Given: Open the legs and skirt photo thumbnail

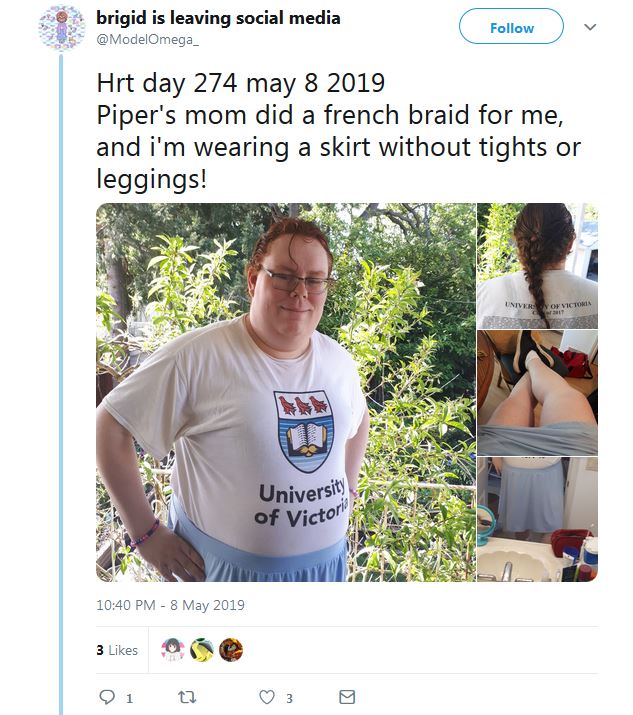Looking at the screenshot, I should point(537,393).
